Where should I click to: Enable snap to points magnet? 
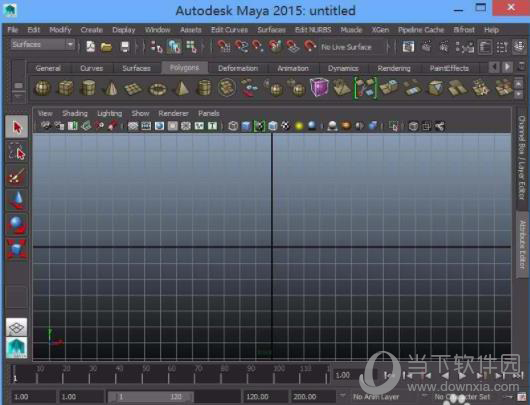(258, 46)
